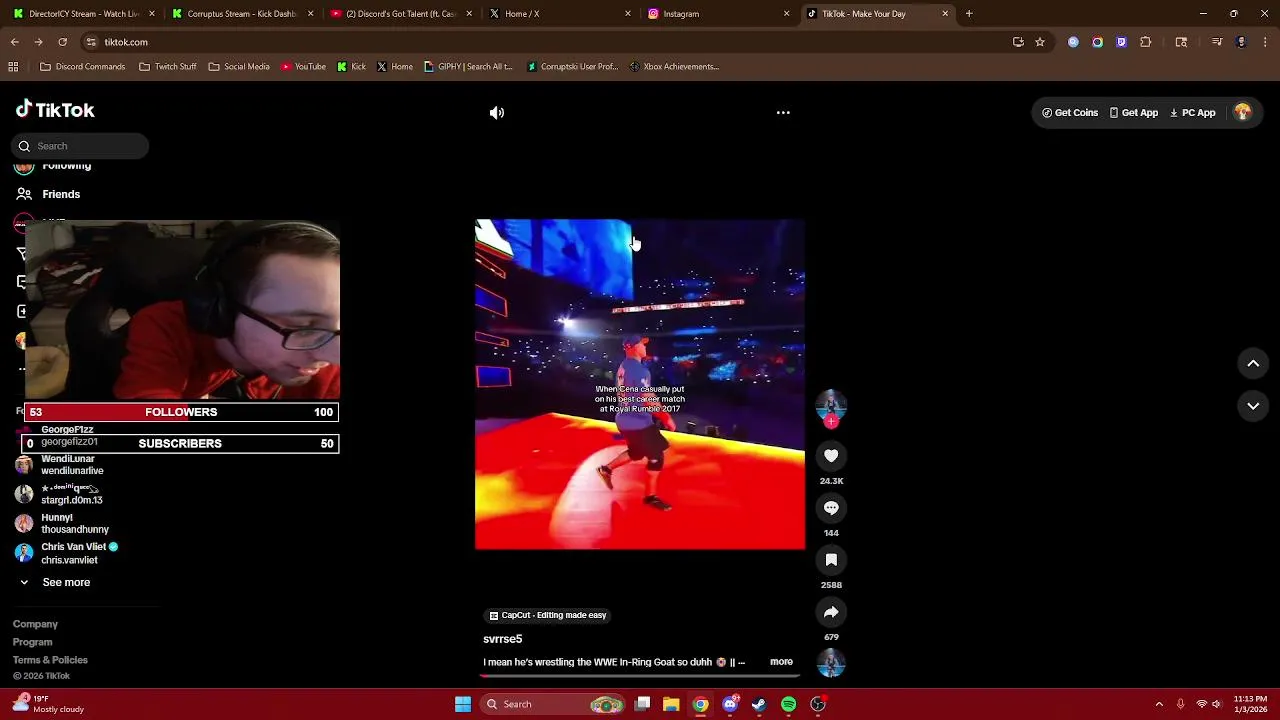Share the video with the arrow icon
The height and width of the screenshot is (720, 1280).
click(831, 612)
